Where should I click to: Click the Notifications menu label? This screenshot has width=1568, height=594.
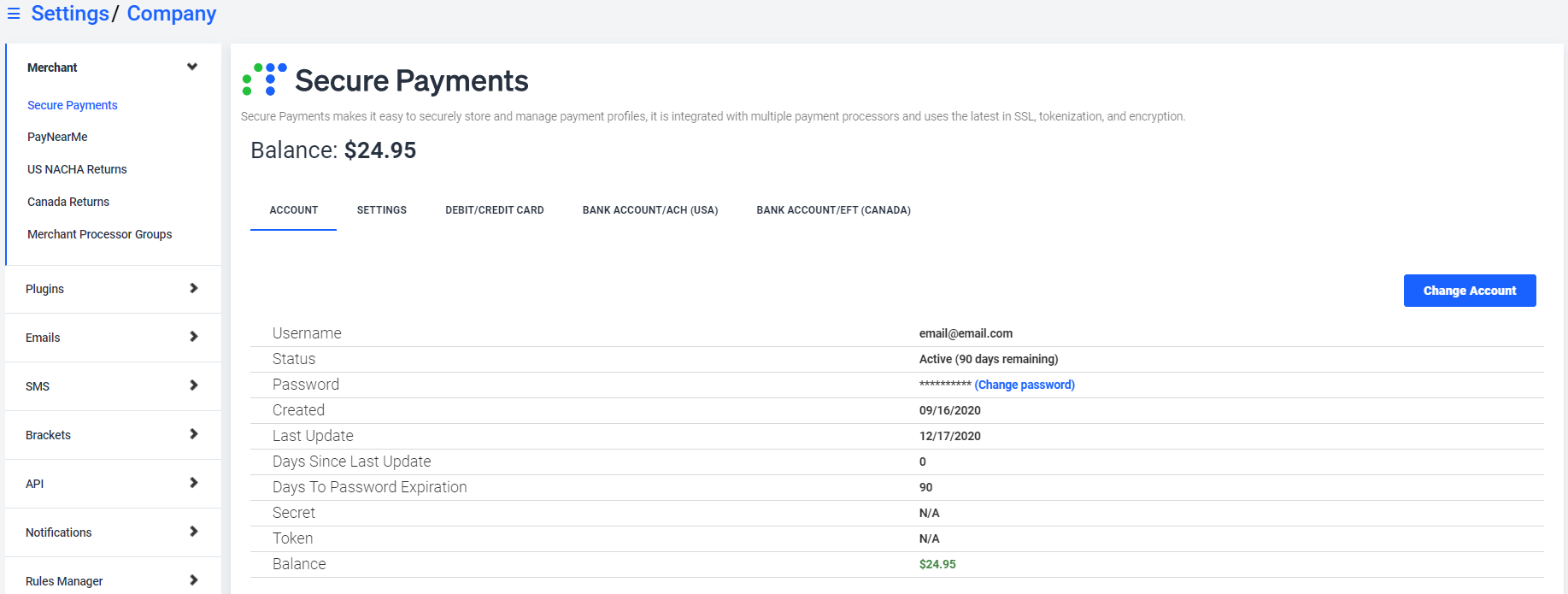[58, 532]
